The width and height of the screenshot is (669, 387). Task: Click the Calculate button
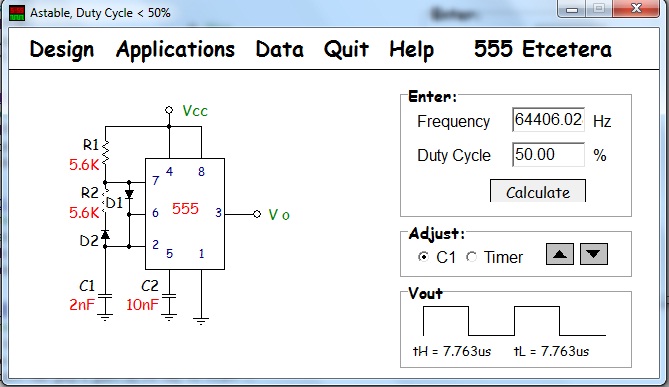[538, 191]
